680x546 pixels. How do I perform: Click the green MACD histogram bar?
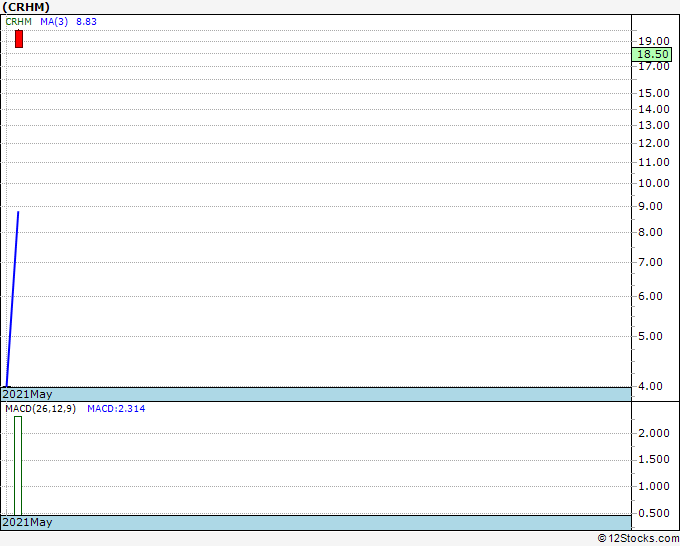[18, 466]
